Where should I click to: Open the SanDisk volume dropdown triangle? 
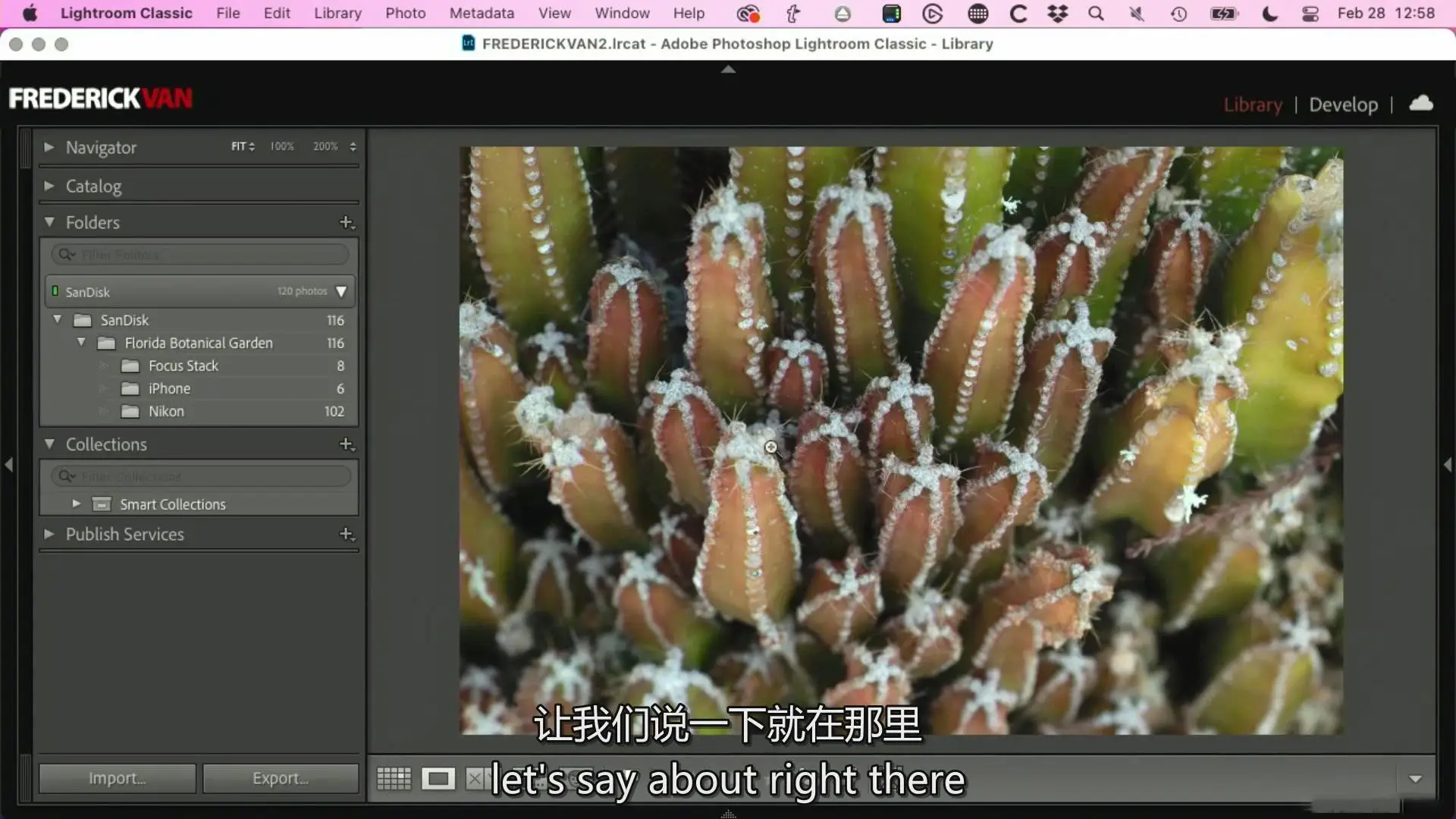pyautogui.click(x=341, y=292)
